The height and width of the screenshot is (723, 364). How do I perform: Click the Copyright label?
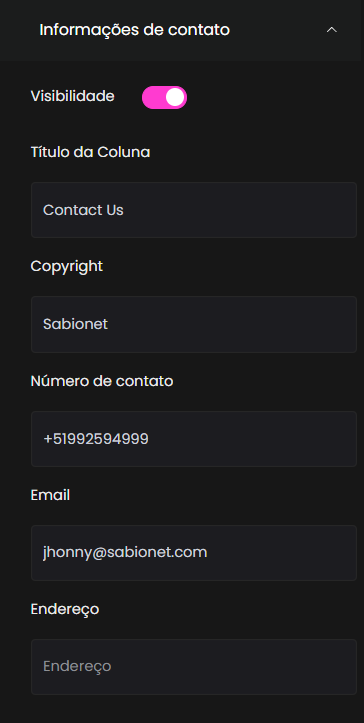67,266
